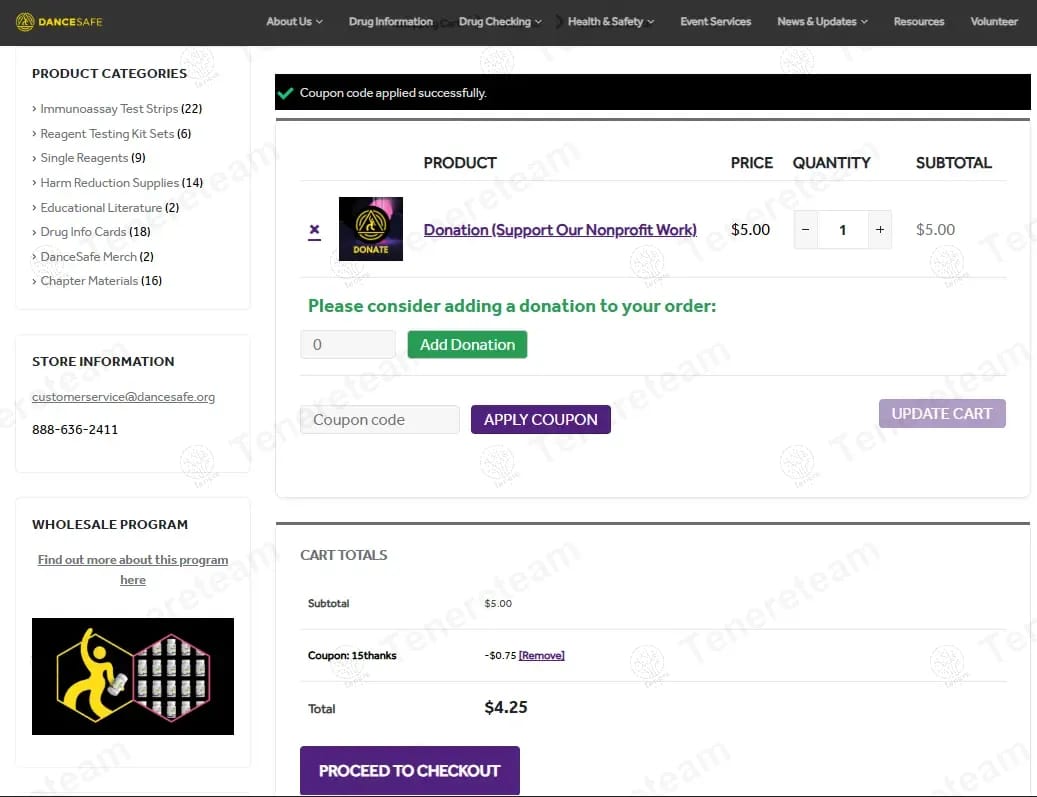1037x797 pixels.
Task: Click the 'Product Categories' heading
Action: [109, 73]
